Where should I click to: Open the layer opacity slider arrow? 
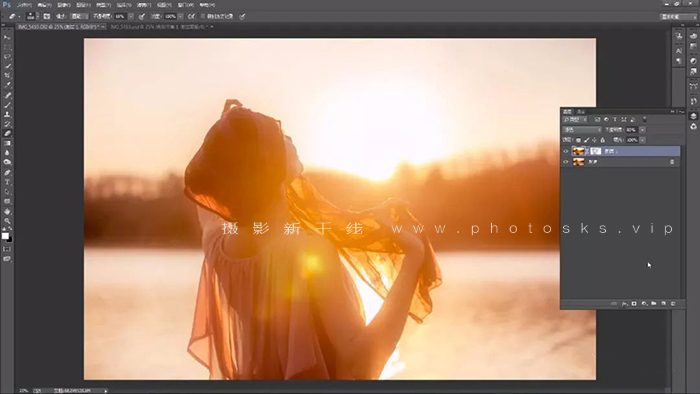(x=642, y=130)
